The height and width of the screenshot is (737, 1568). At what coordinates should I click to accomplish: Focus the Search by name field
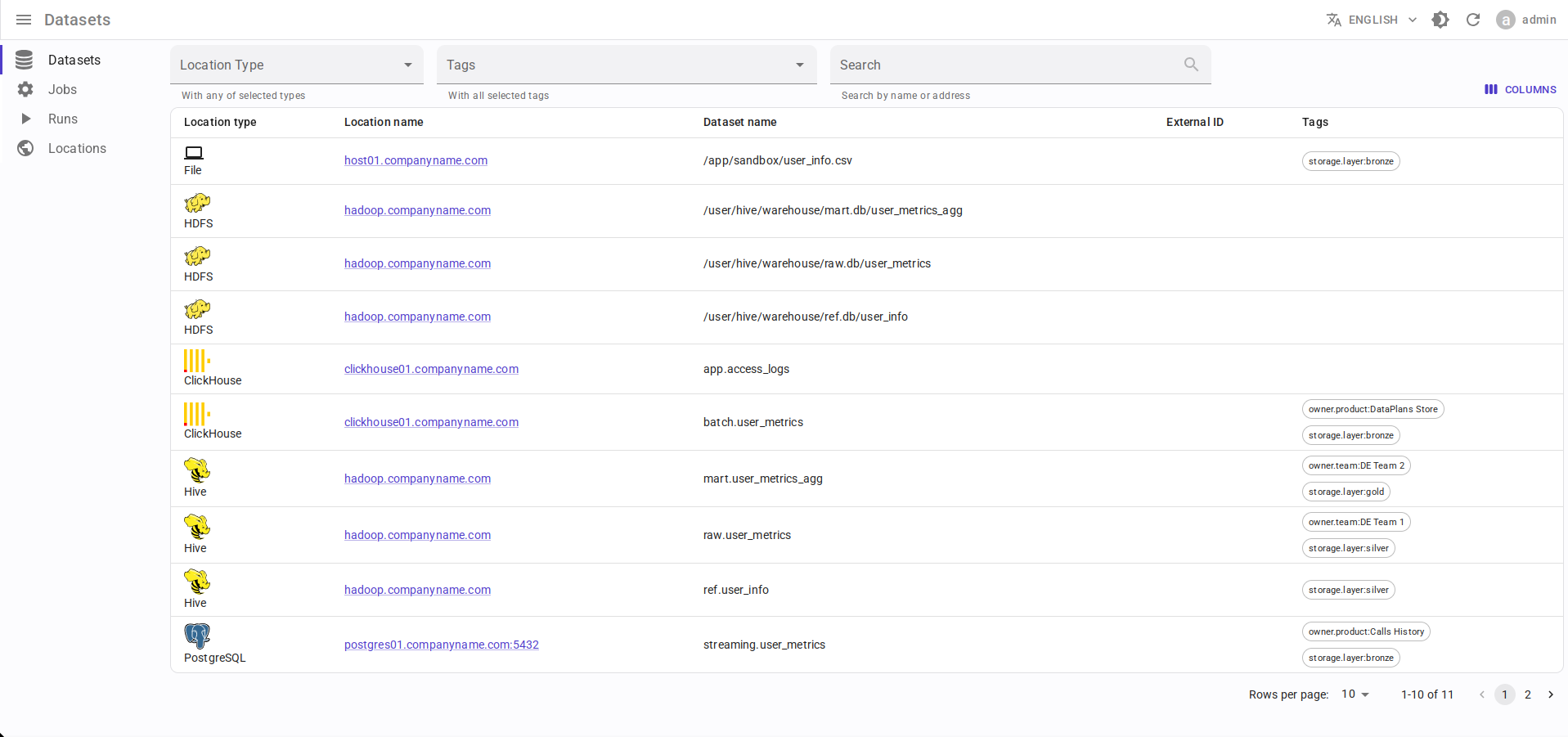point(1021,65)
